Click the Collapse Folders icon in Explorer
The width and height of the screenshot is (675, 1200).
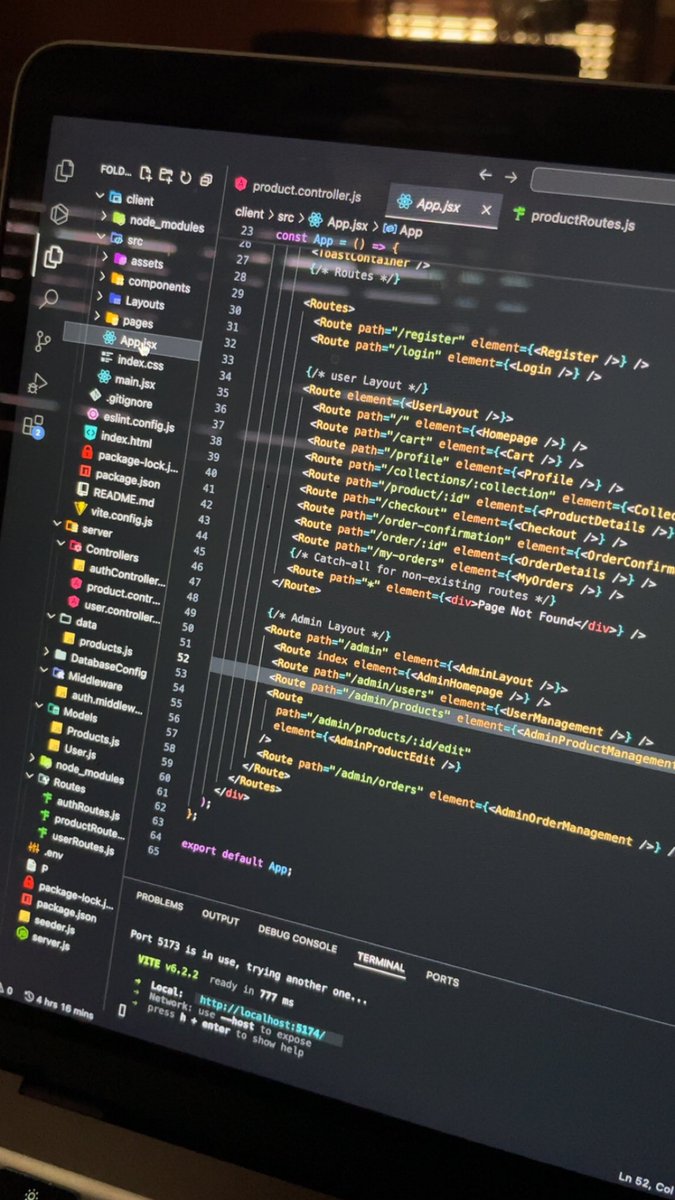[x=205, y=179]
